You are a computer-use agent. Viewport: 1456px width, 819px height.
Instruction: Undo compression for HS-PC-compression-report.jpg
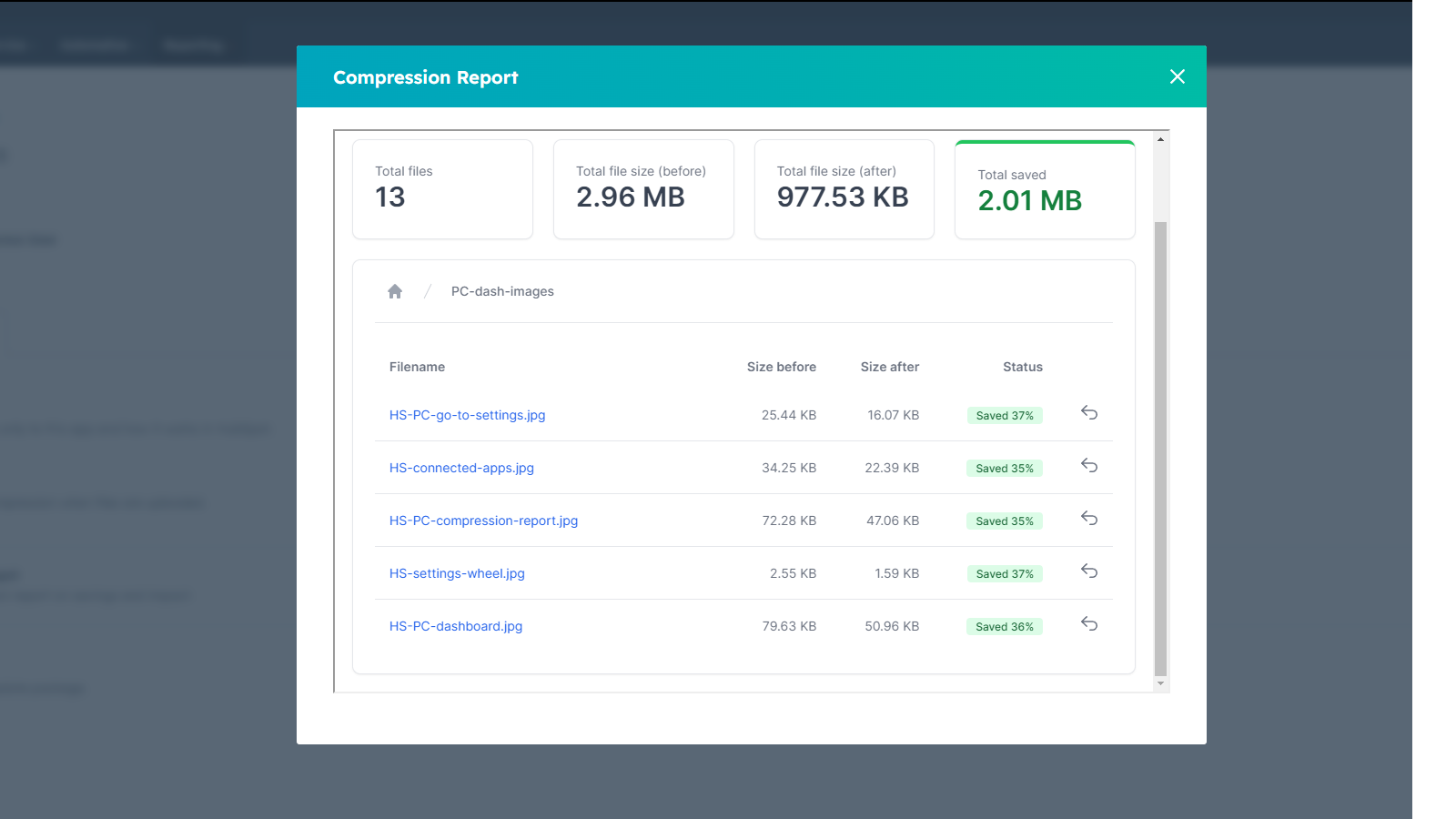1088,519
